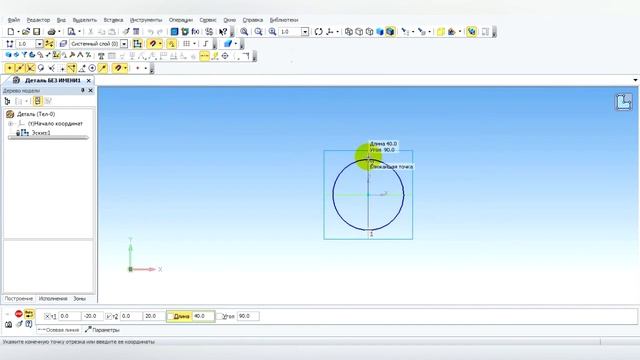Expand the Начало координат tree node

[x=11, y=123]
